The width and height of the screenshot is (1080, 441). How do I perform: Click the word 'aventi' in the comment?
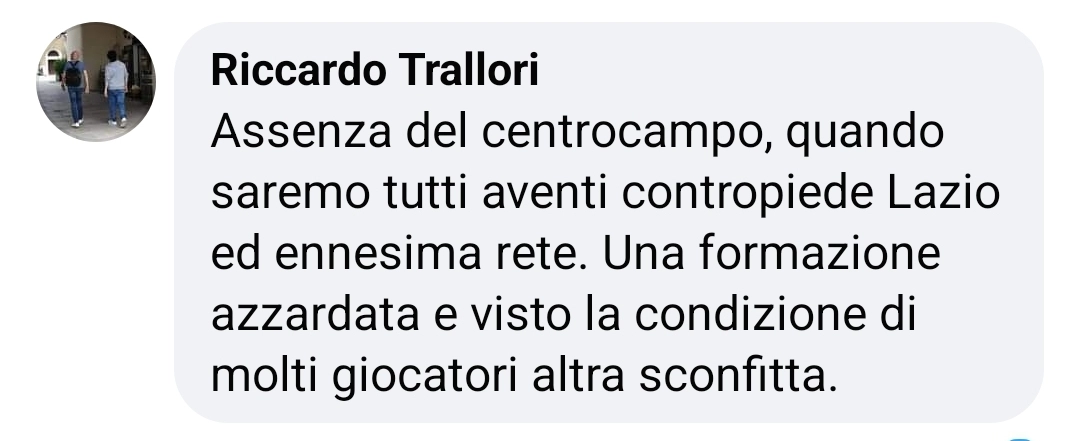click(546, 194)
